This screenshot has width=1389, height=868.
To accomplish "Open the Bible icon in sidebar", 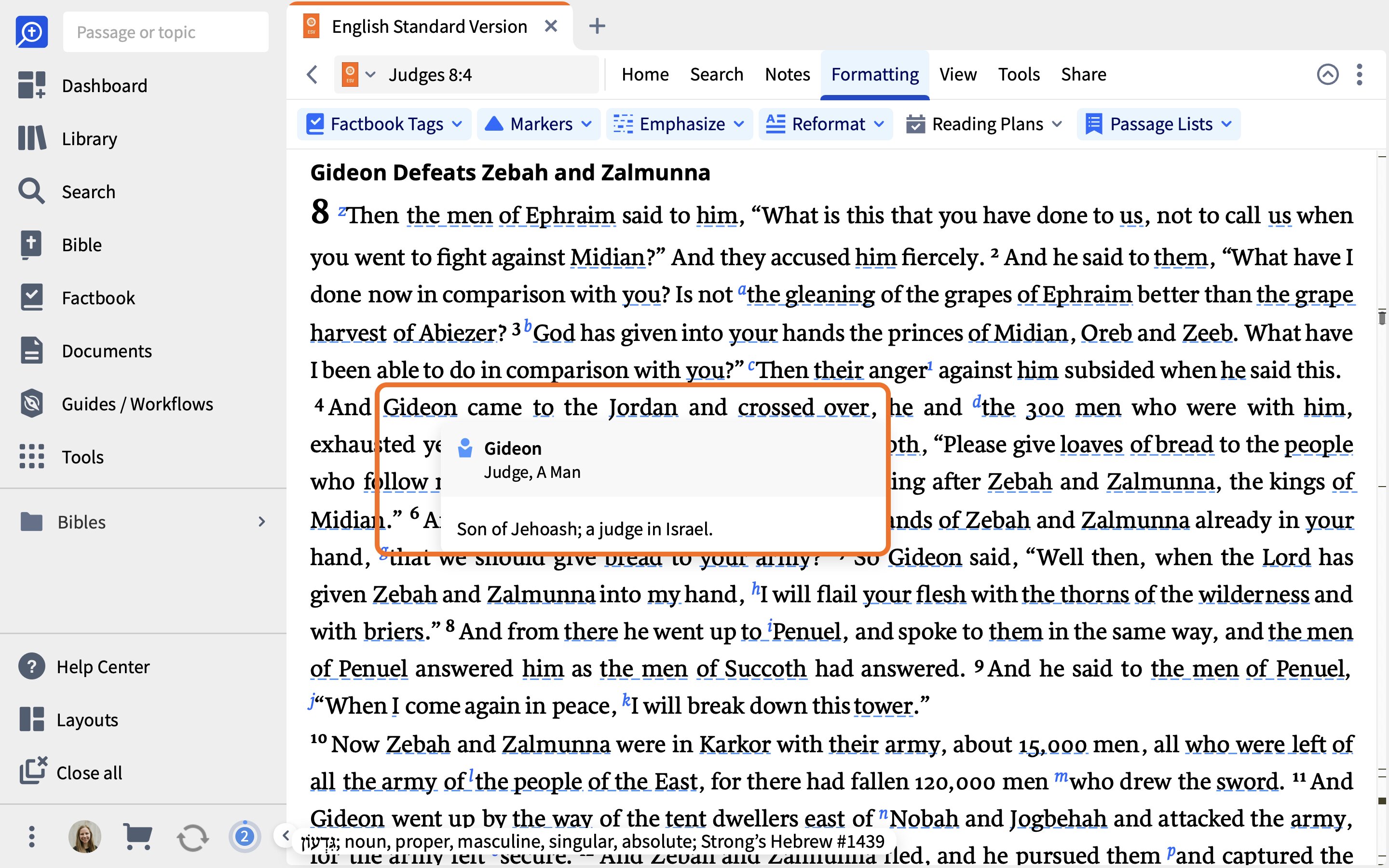I will pos(31,244).
